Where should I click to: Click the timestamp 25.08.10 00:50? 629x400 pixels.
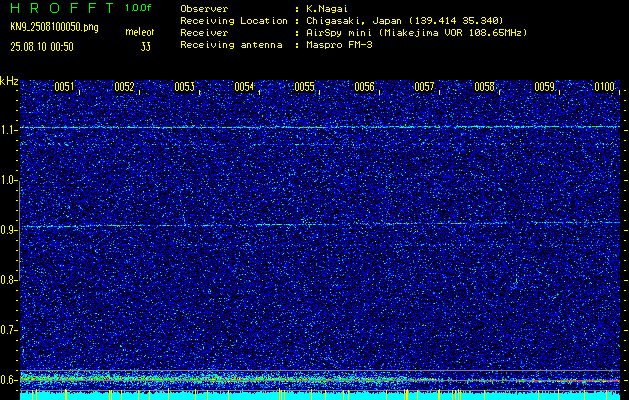[42, 47]
